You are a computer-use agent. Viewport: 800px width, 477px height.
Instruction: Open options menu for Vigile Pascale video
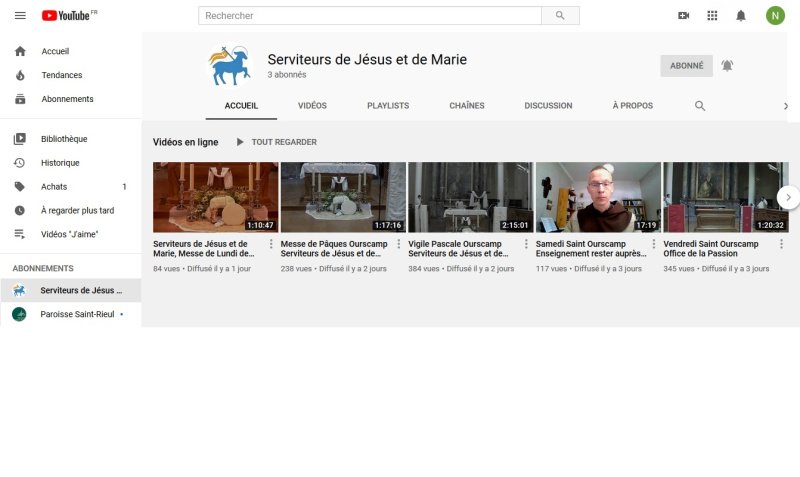point(526,244)
